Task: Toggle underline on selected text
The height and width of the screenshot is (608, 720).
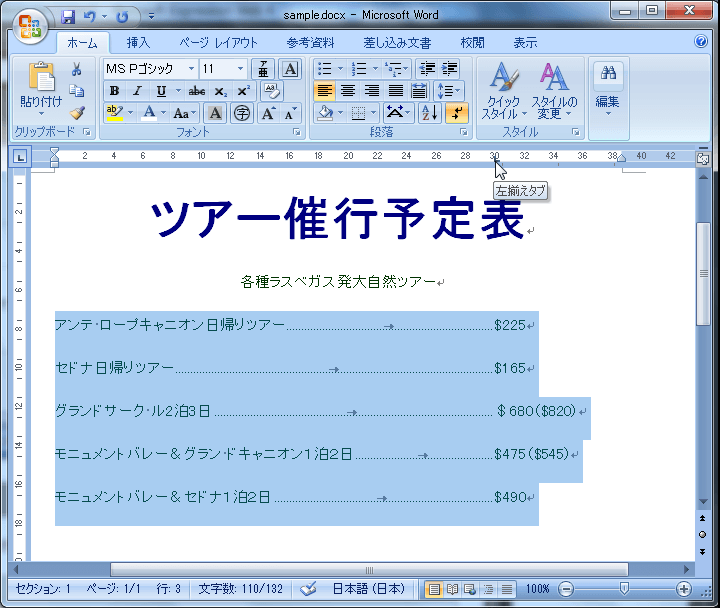Action: [x=161, y=91]
